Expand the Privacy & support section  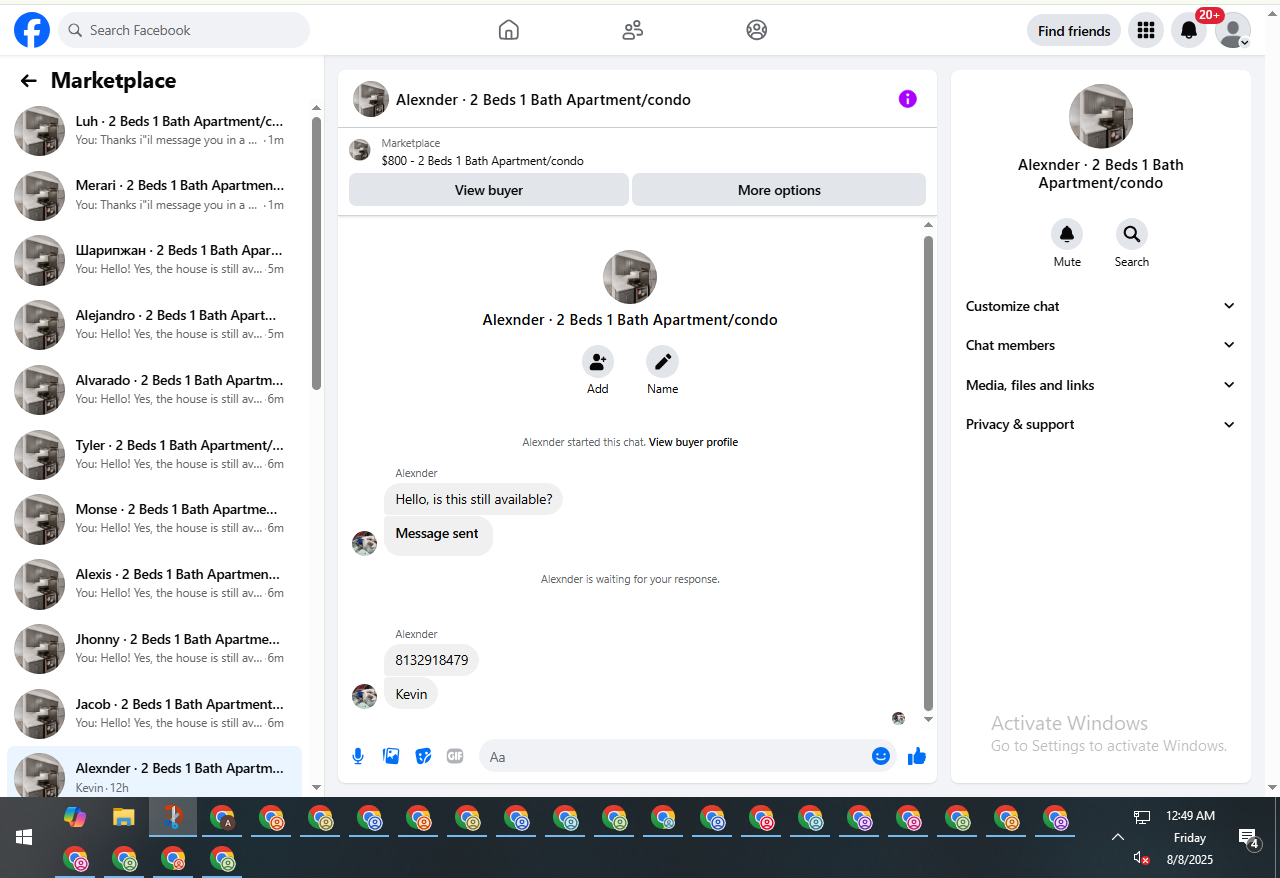(1100, 424)
